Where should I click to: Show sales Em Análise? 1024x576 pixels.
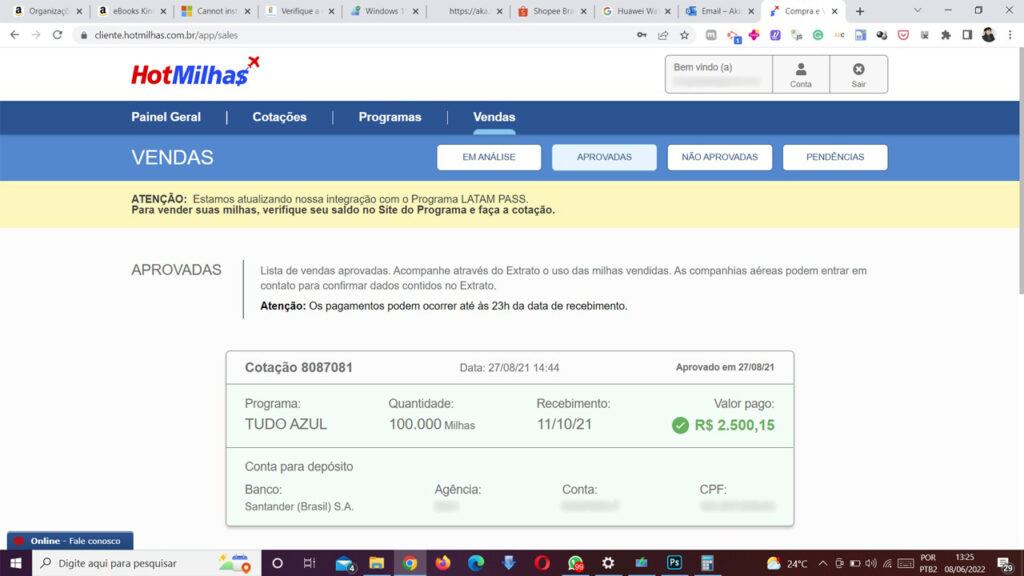pyautogui.click(x=488, y=157)
